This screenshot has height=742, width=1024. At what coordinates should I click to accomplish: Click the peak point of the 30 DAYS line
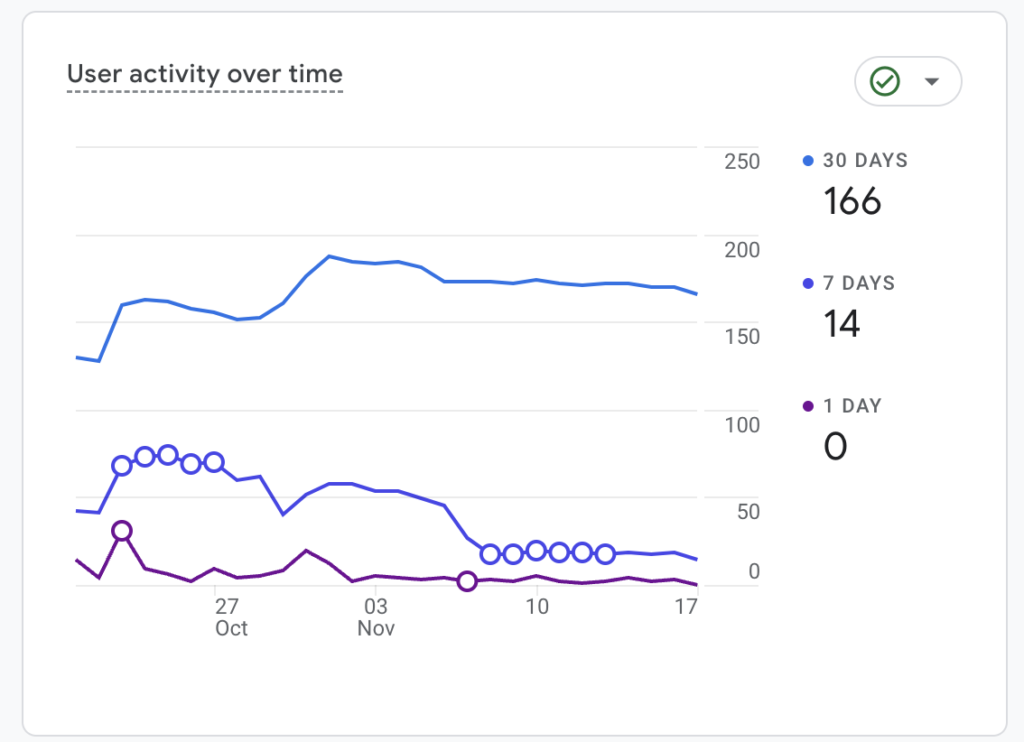[x=327, y=257]
